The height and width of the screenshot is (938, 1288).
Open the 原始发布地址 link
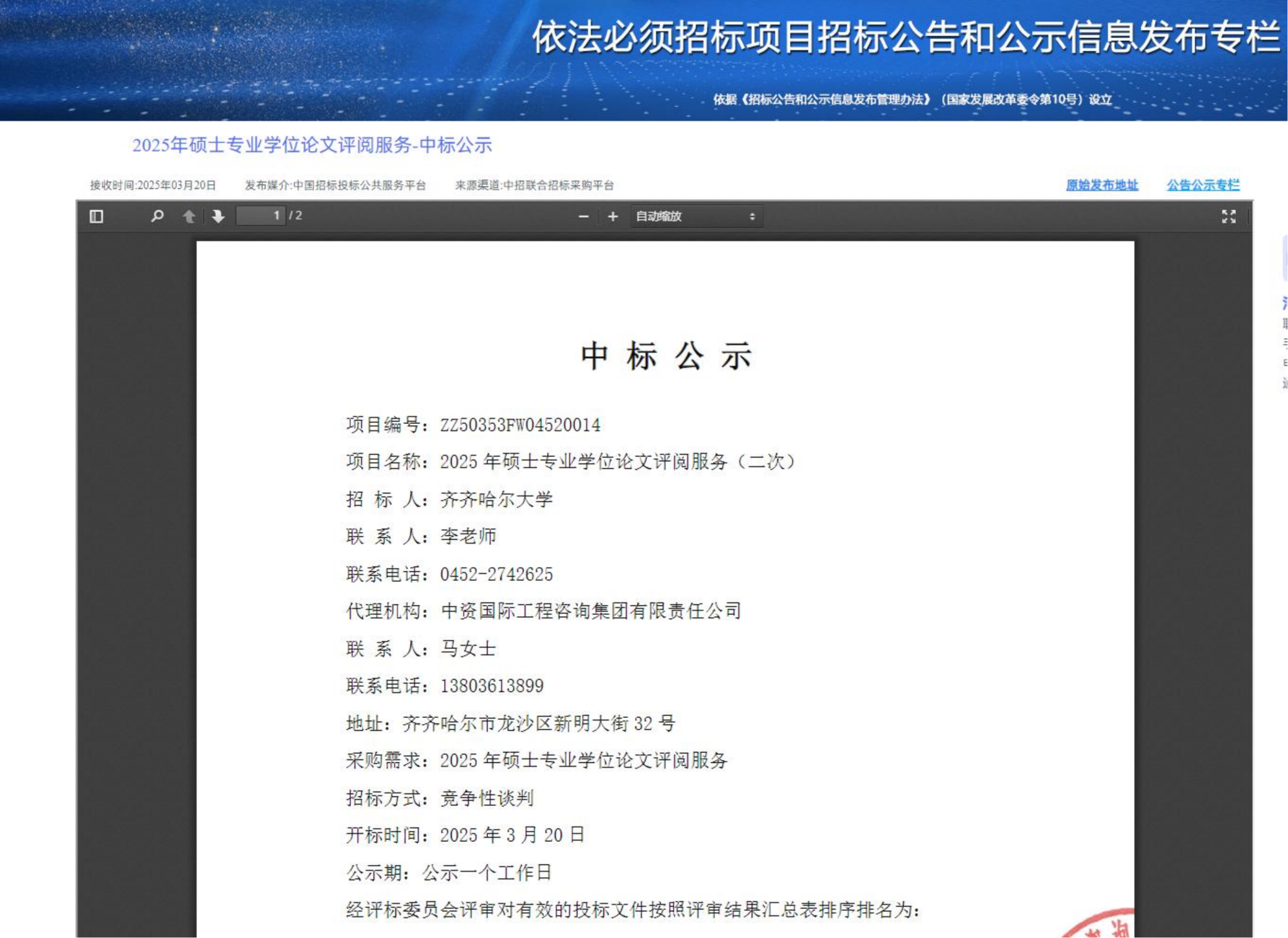tap(1101, 185)
